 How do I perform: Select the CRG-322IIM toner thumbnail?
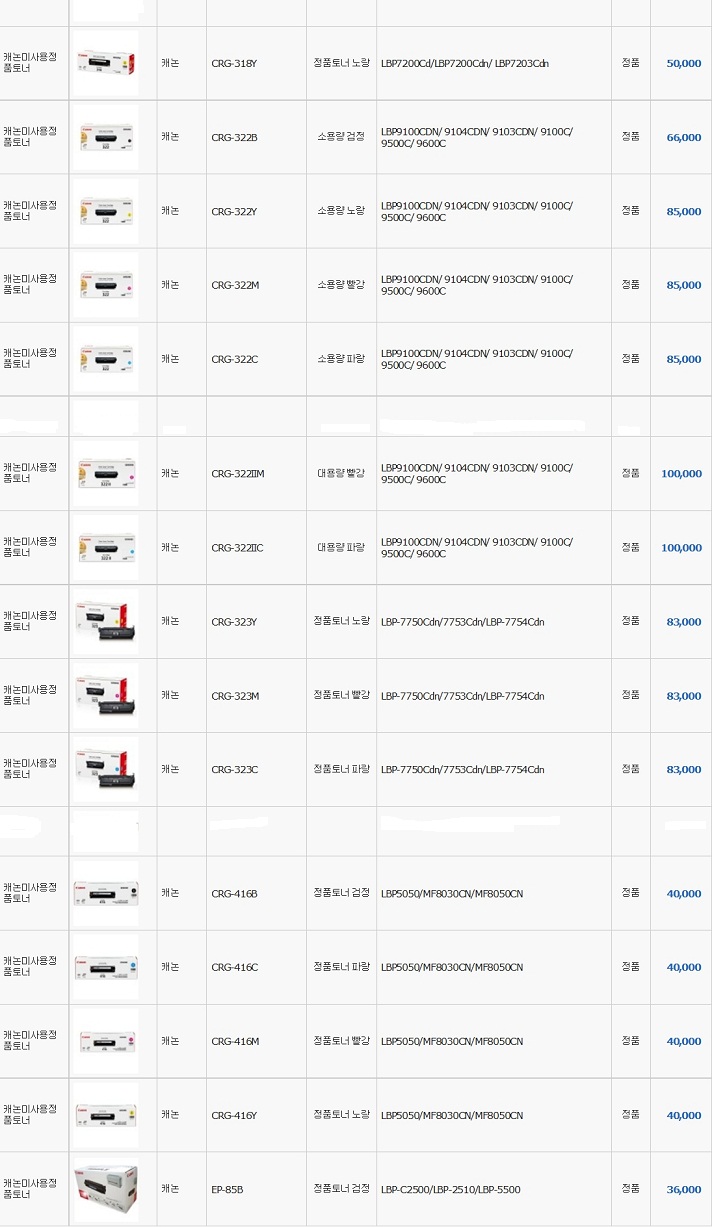click(x=106, y=473)
